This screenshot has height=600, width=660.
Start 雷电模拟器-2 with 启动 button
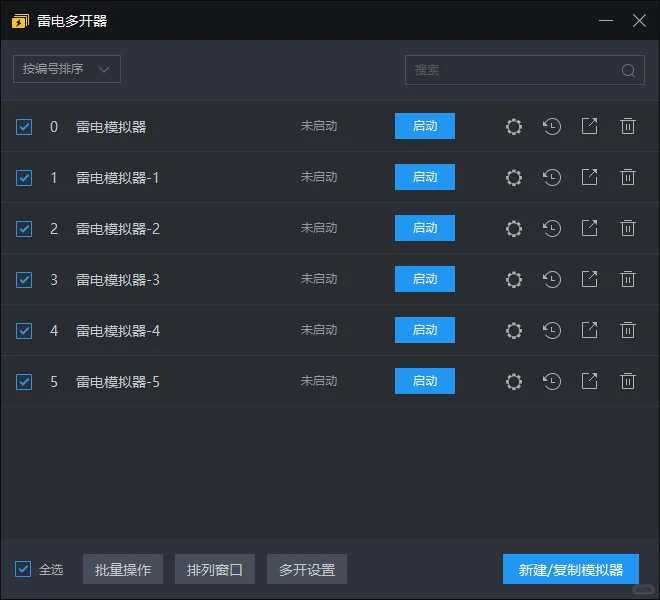(425, 228)
